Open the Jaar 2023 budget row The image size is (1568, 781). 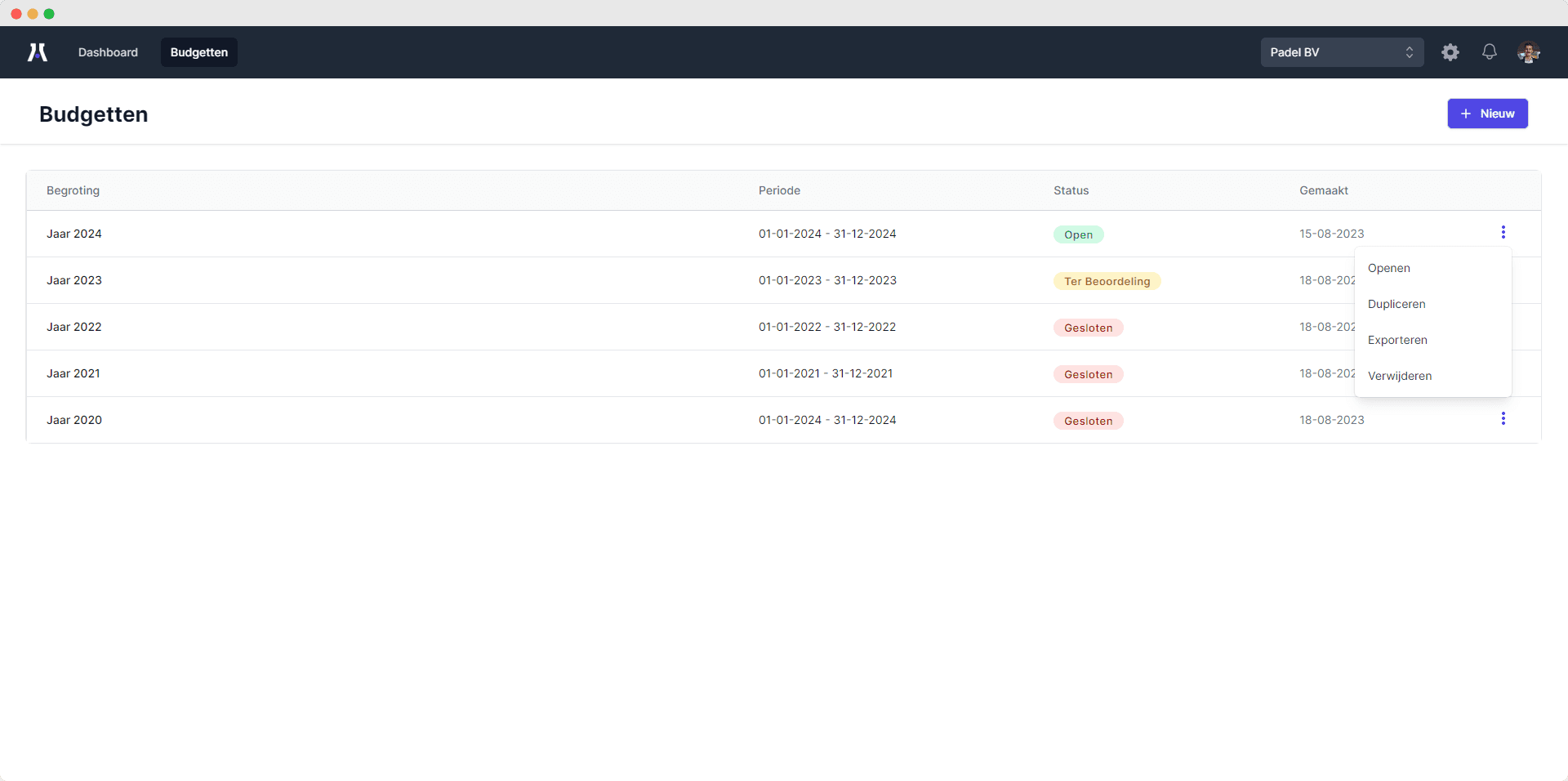pyautogui.click(x=74, y=280)
